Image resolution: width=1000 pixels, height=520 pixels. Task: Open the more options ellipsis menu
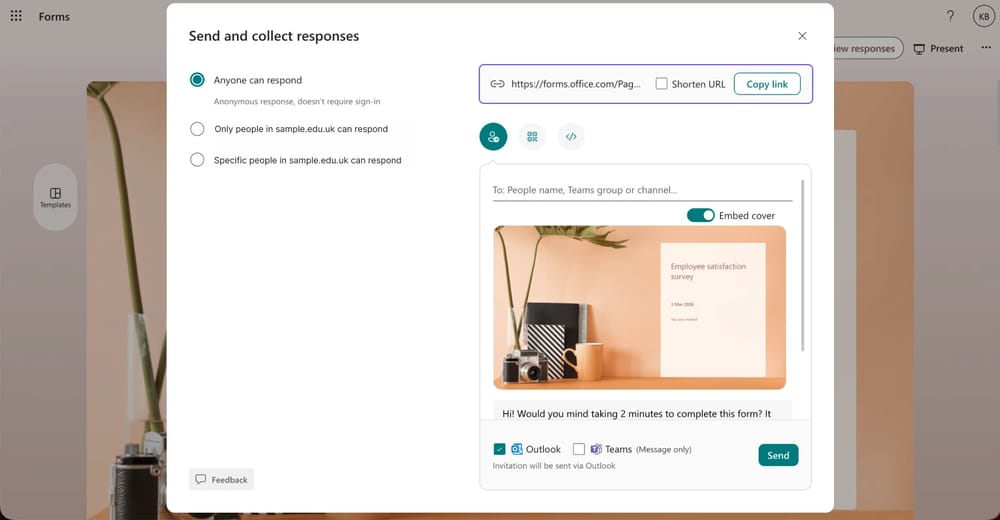coord(986,48)
